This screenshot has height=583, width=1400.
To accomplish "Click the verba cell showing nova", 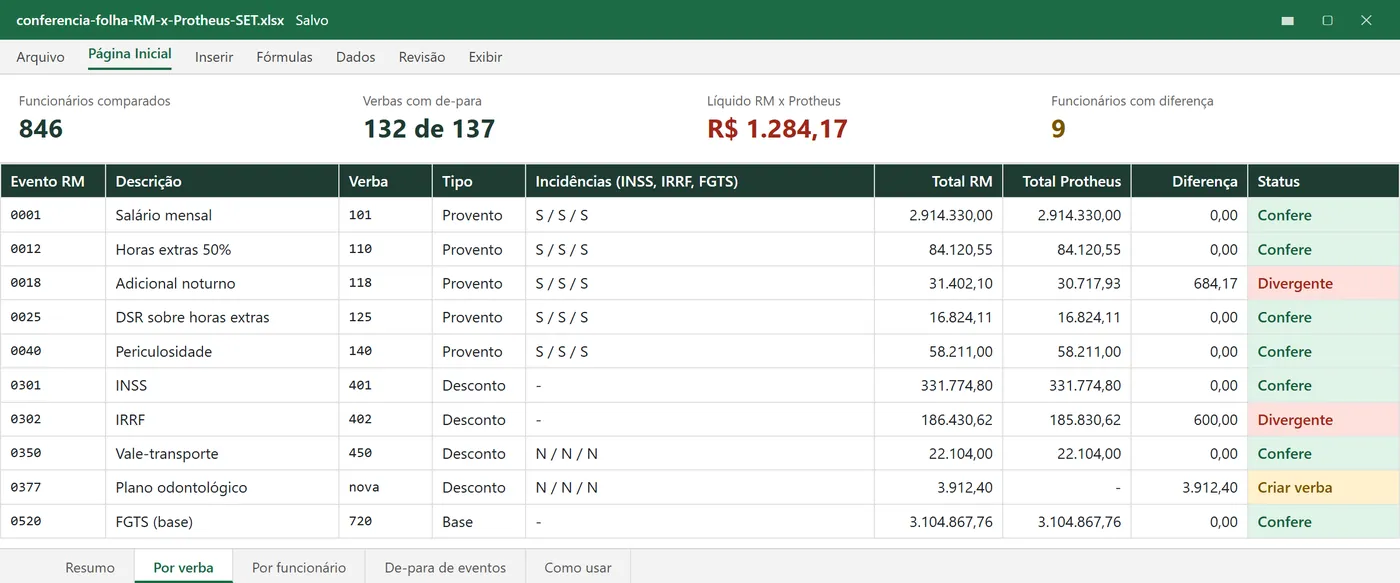I will click(385, 487).
